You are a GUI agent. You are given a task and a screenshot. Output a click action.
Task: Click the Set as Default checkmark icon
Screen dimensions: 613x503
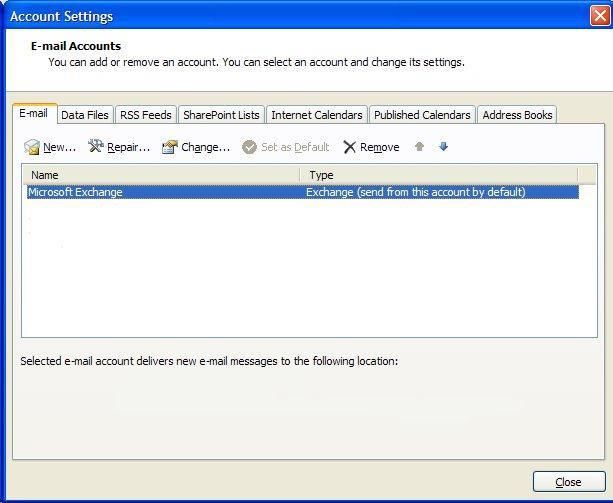(x=249, y=147)
